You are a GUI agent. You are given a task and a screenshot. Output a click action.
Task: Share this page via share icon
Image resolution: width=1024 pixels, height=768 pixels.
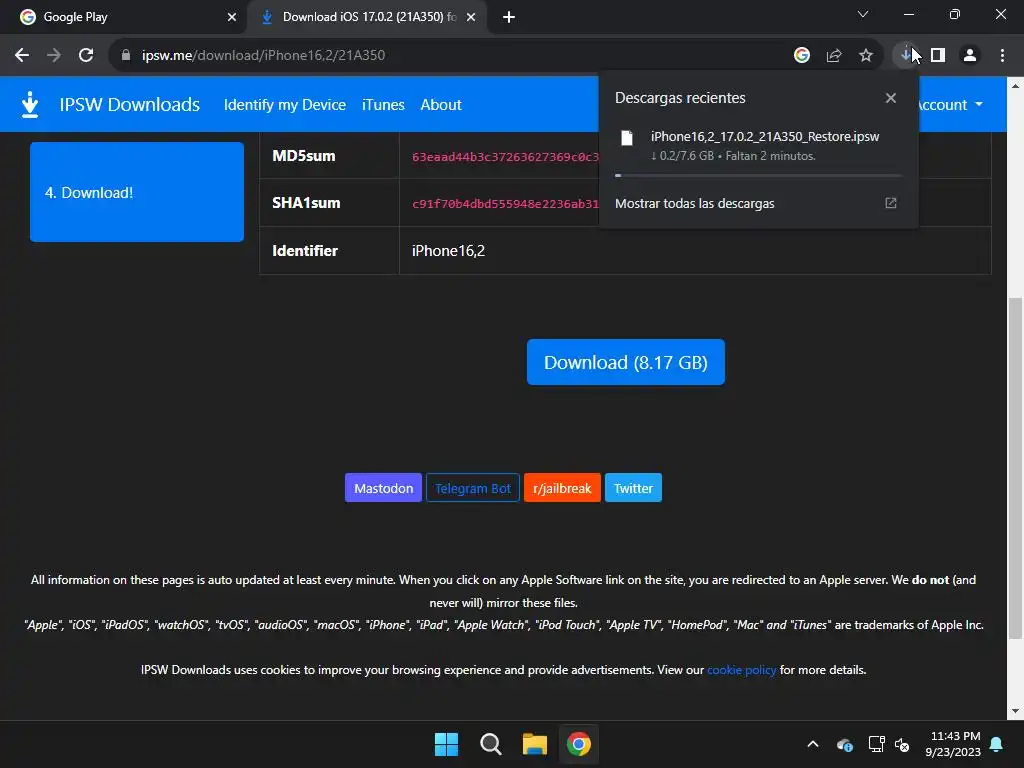pyautogui.click(x=834, y=56)
